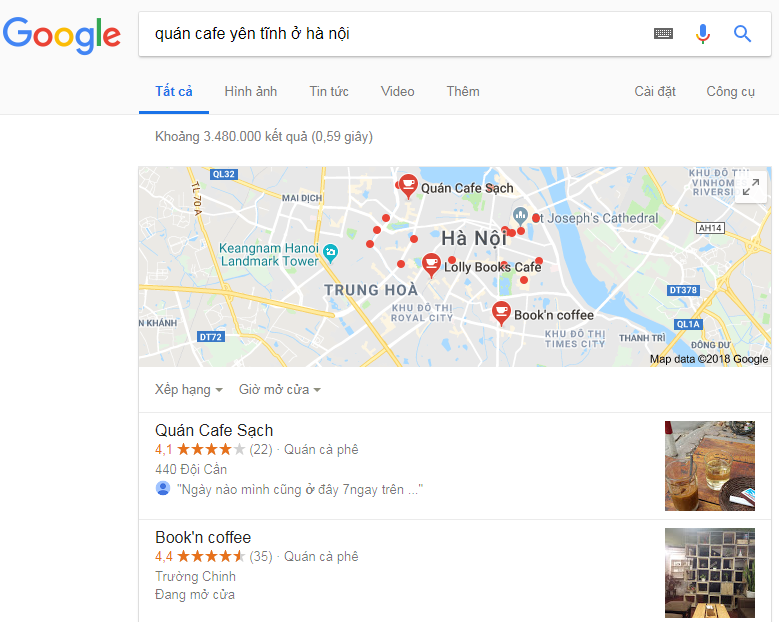Switch to the Tin tức tab
The width and height of the screenshot is (779, 622).
329,91
